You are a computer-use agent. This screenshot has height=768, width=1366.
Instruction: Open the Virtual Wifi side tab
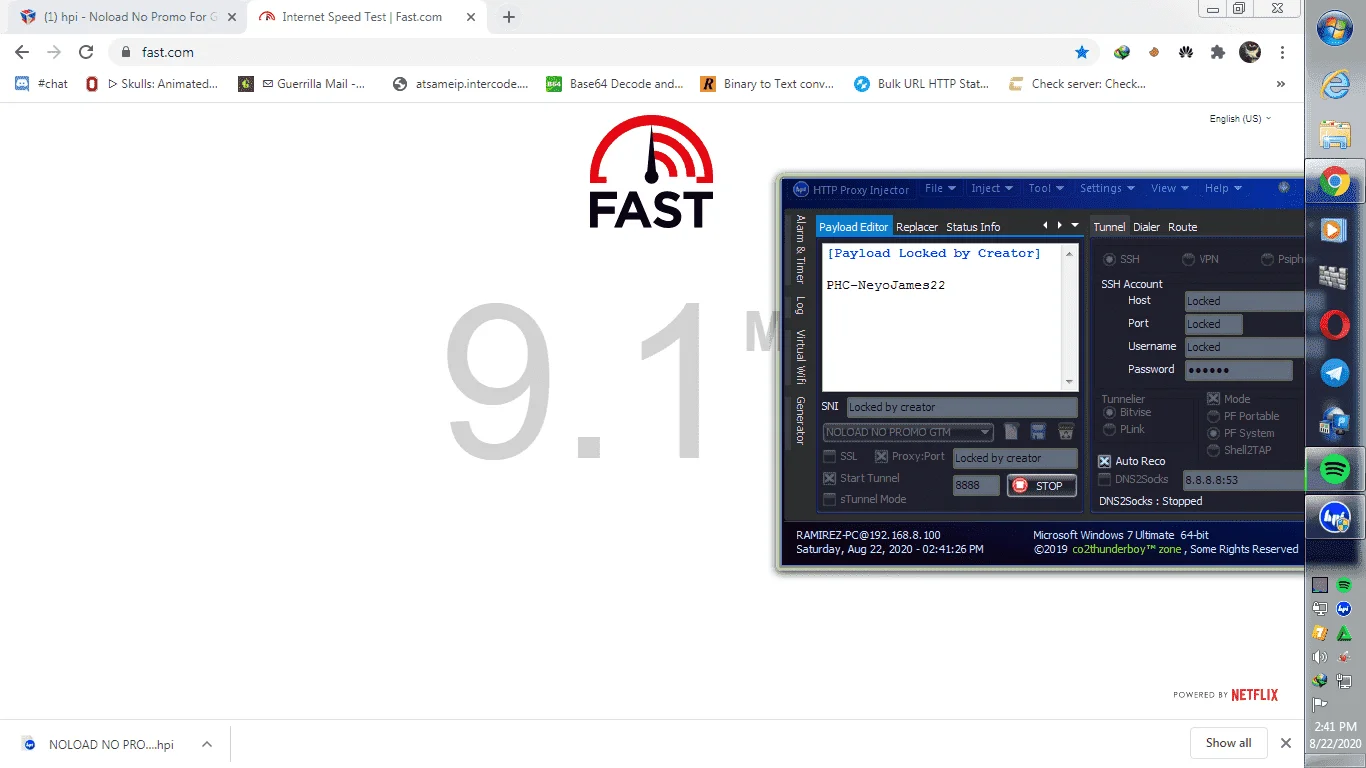click(800, 357)
